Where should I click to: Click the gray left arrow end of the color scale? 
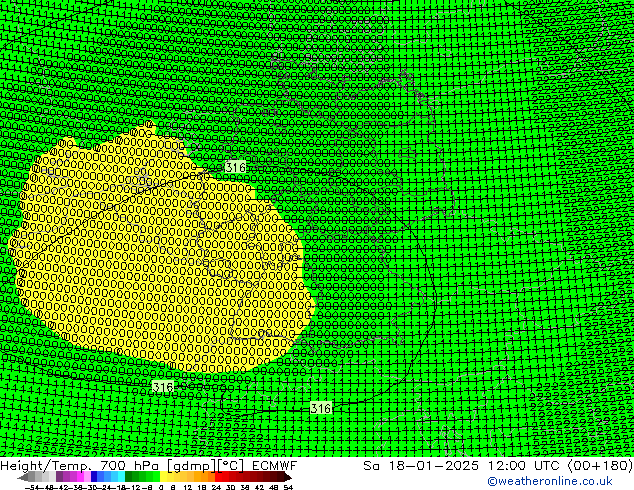[x=23, y=477]
